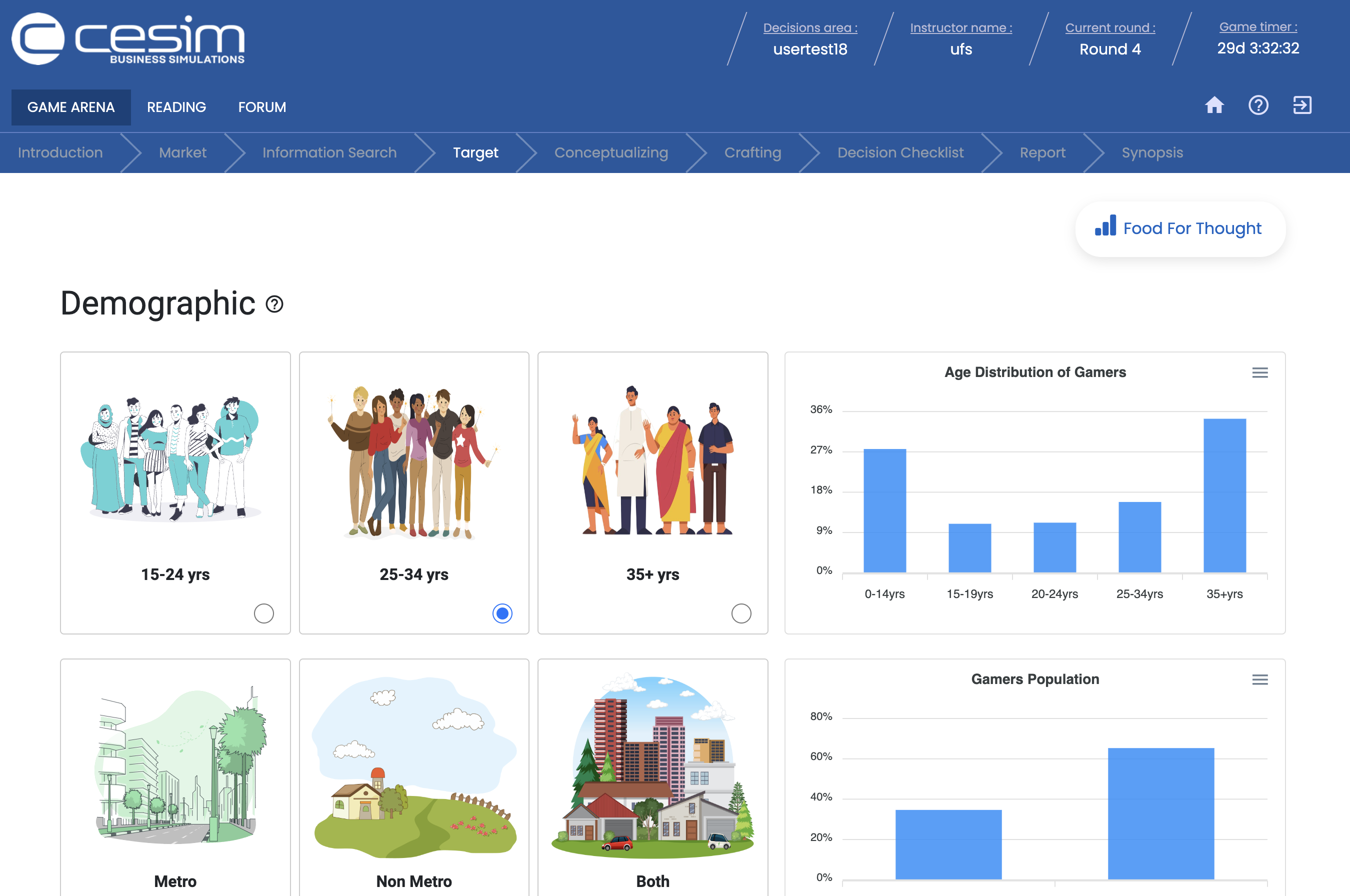Open the help icon beside home
1350x896 pixels.
click(1258, 105)
